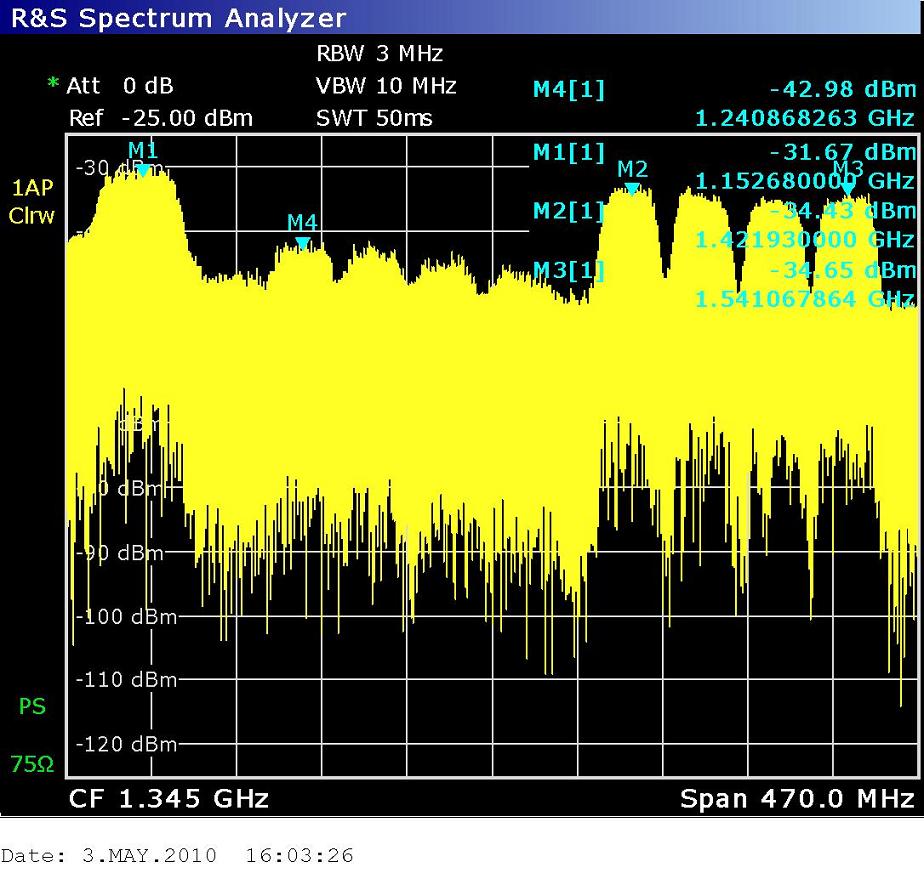This screenshot has width=924, height=896.
Task: Click the 75Ω impedance indicator
Action: (32, 765)
